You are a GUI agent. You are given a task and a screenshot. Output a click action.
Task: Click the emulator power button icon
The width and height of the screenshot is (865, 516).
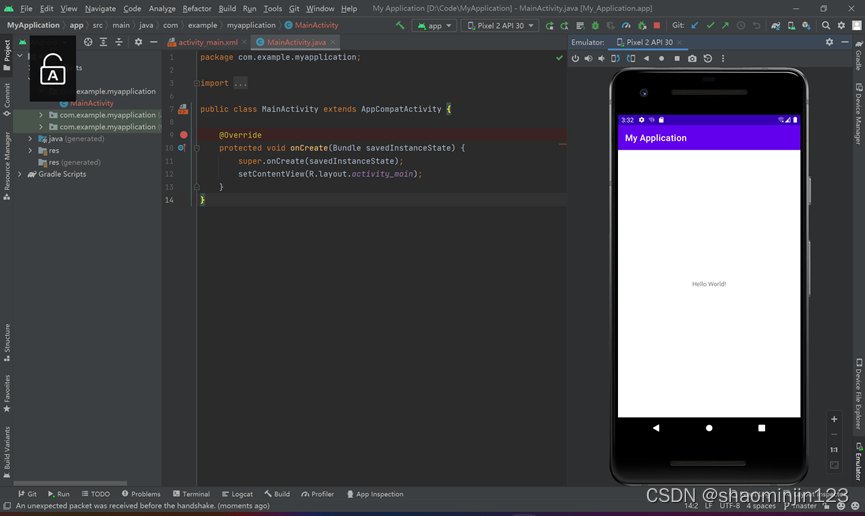click(x=575, y=58)
